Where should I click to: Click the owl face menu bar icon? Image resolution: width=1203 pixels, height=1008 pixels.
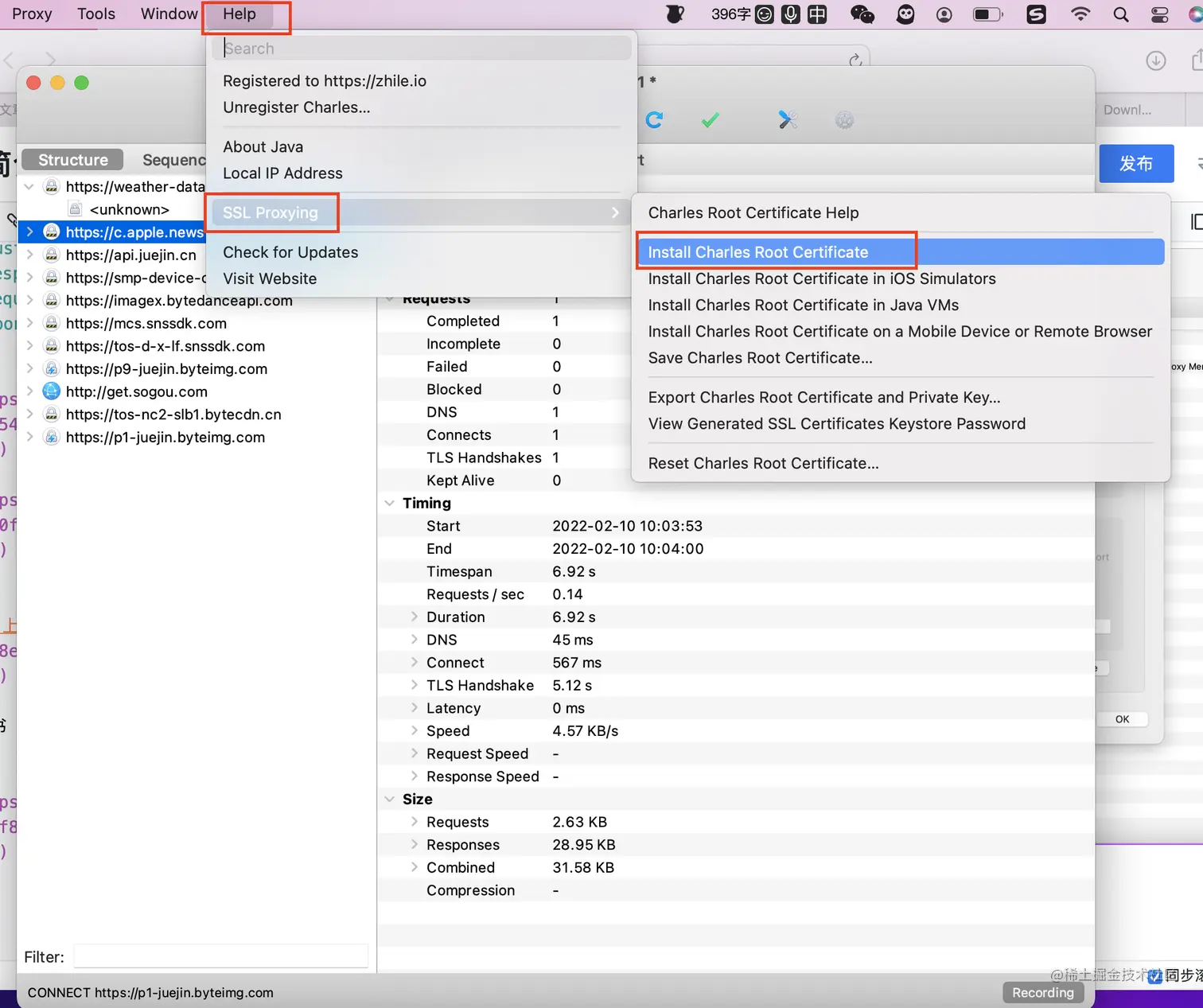coord(905,14)
